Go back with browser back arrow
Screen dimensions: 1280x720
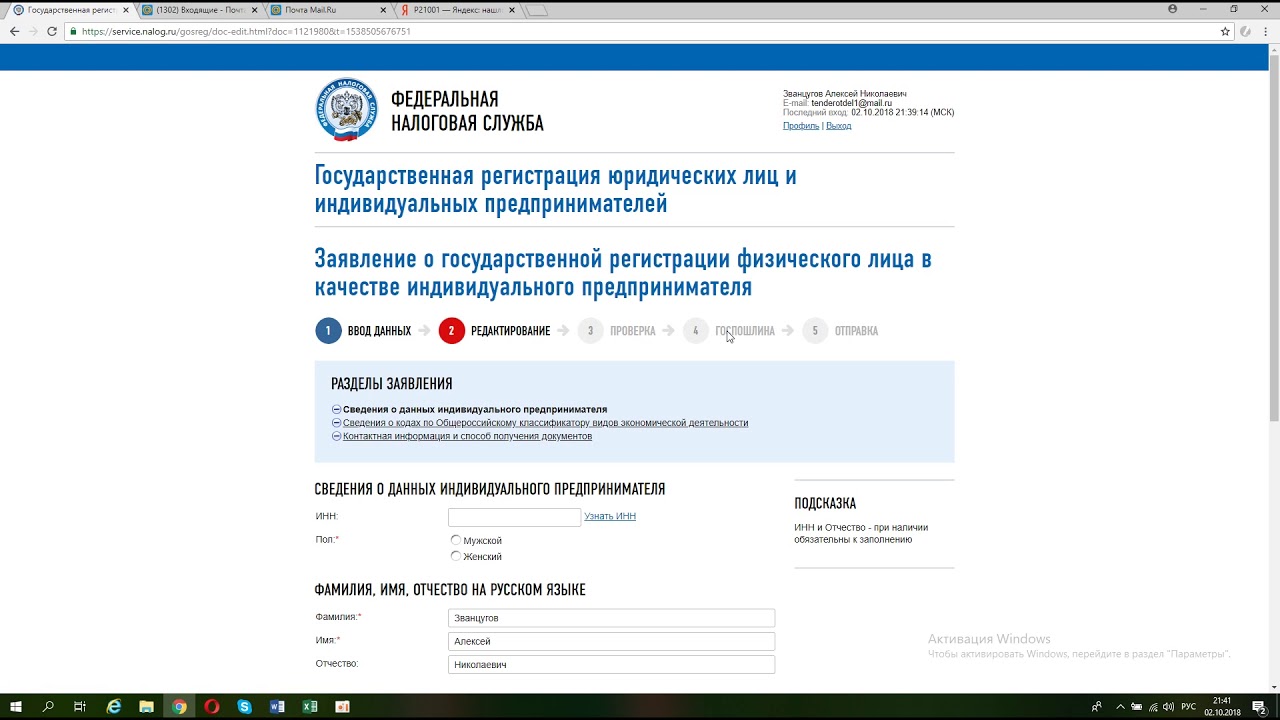[x=14, y=31]
